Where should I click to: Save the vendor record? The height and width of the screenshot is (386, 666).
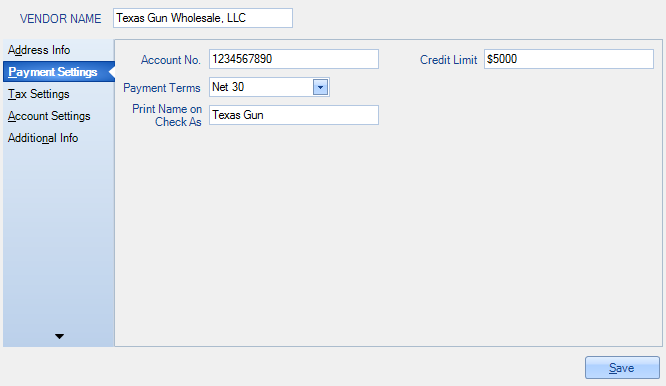tap(622, 368)
